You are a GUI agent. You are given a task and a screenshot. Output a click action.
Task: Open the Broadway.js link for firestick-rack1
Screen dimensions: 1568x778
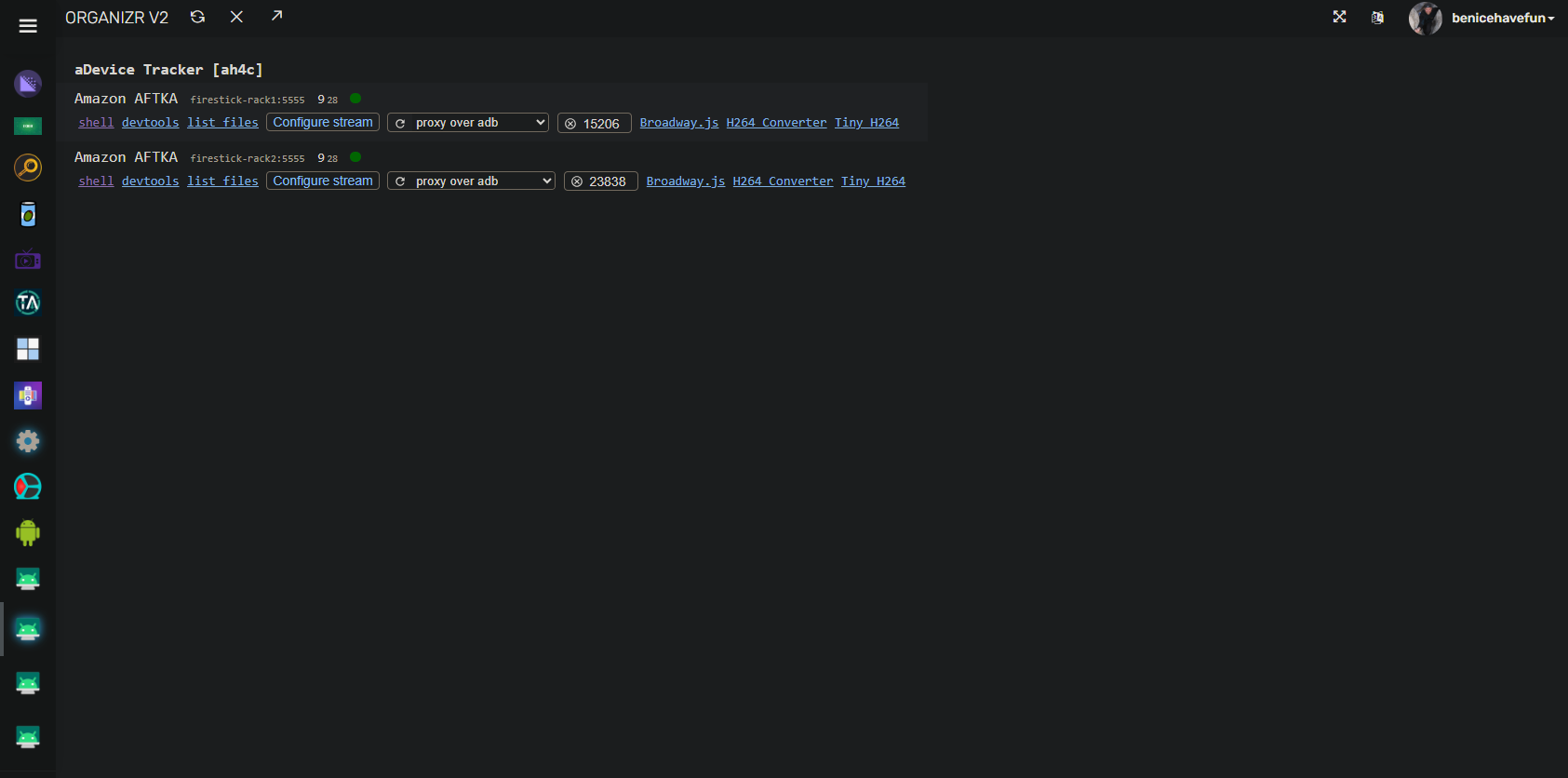pos(678,123)
